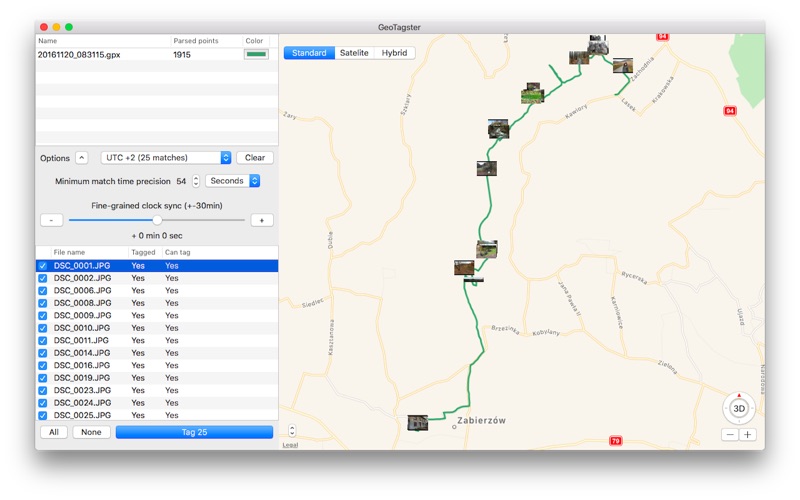This screenshot has width=800, height=500.
Task: Click the minimum match precision value 54
Action: point(181,181)
